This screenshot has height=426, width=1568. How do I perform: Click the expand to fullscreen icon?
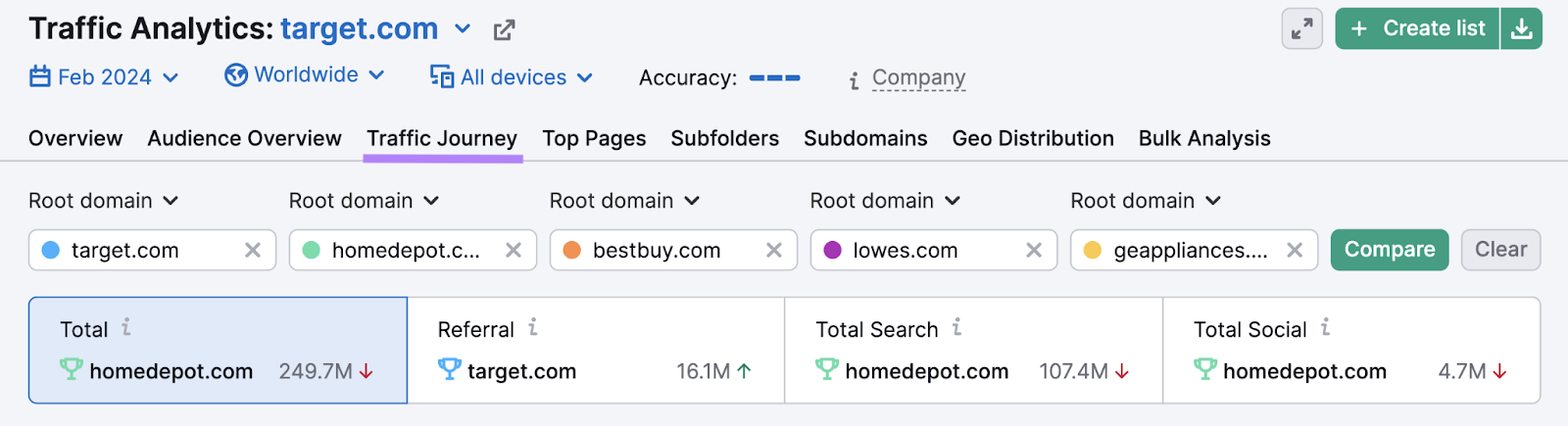(1301, 29)
